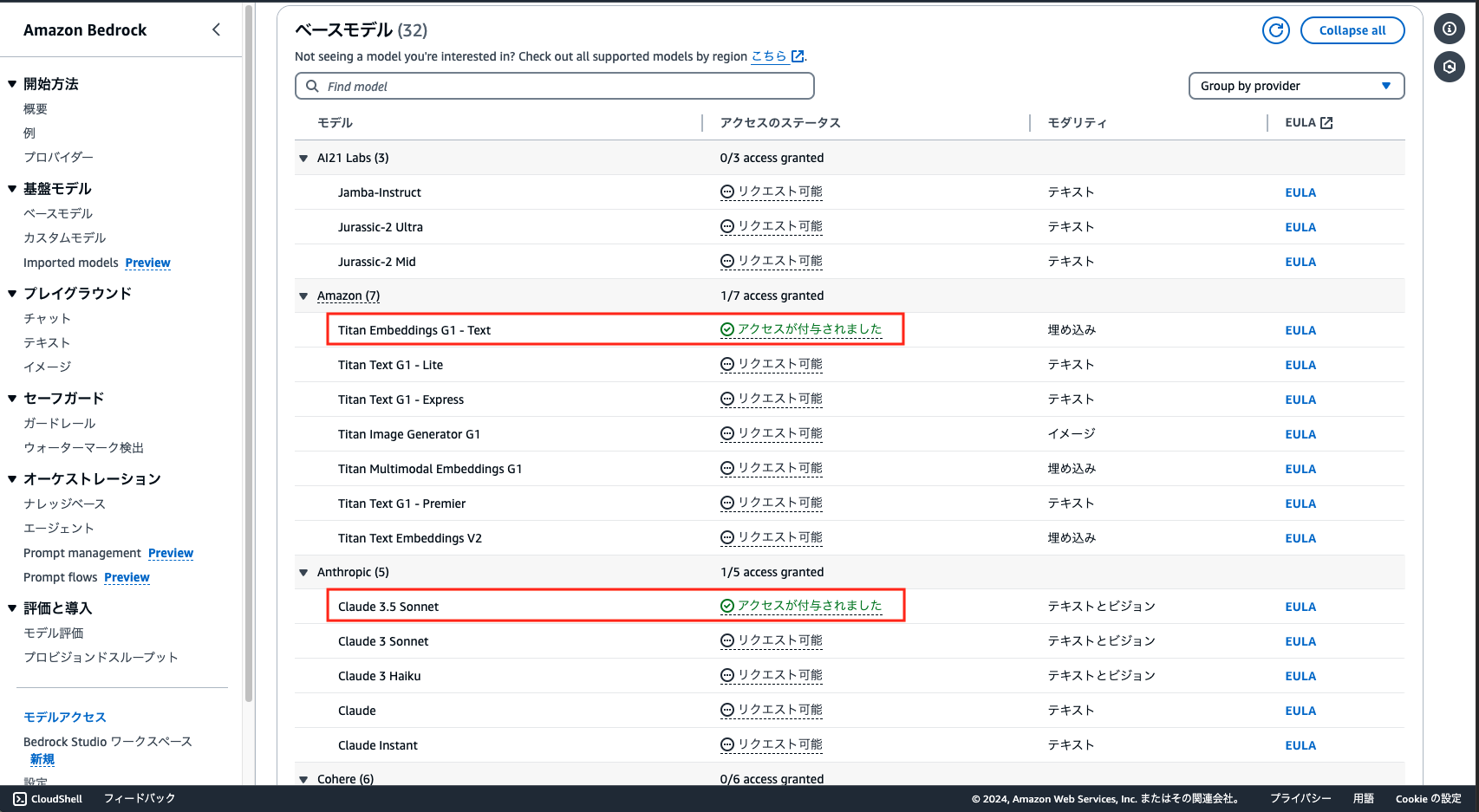The height and width of the screenshot is (812, 1479).
Task: Open Prompt management in the sidebar
Action: [82, 553]
